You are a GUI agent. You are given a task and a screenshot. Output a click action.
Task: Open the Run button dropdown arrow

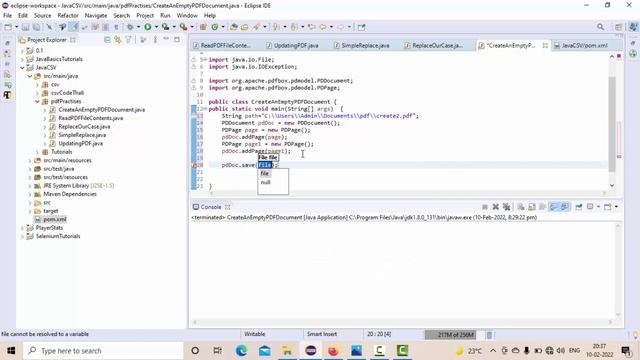tap(156, 27)
